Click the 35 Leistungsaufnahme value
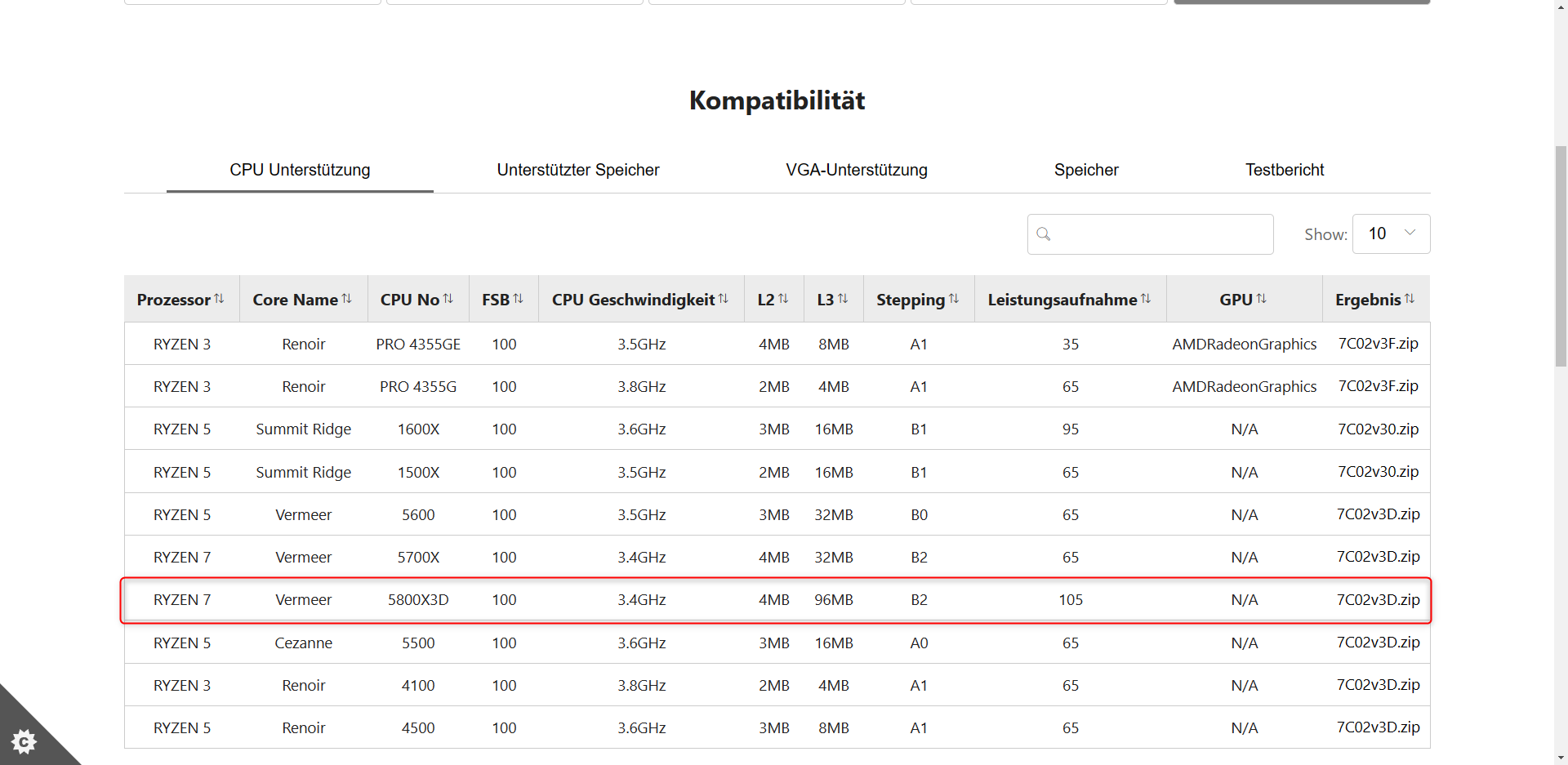The width and height of the screenshot is (1568, 765). tap(1071, 344)
